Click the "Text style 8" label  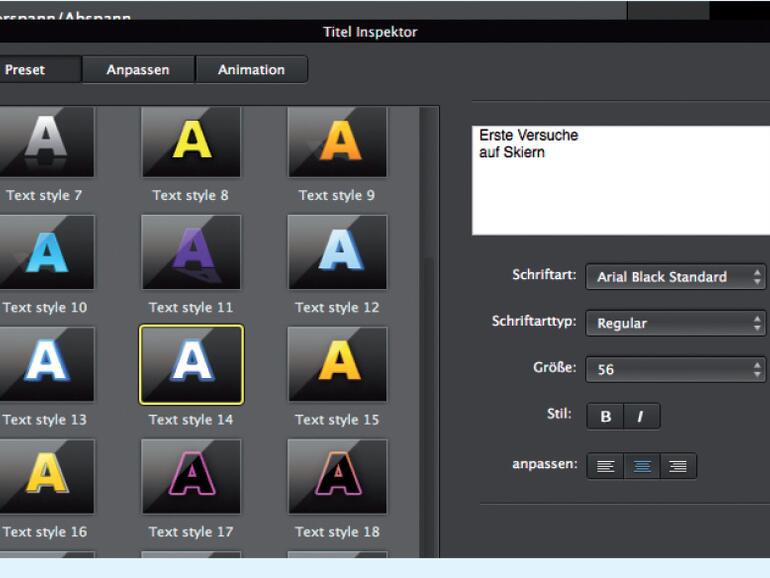191,195
